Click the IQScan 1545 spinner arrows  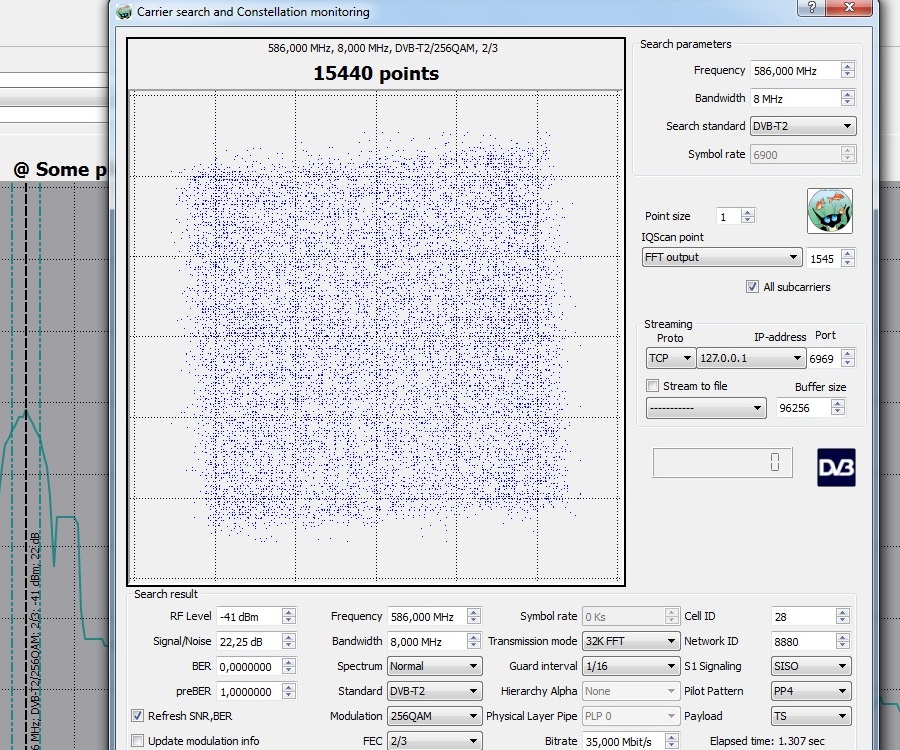click(x=848, y=258)
